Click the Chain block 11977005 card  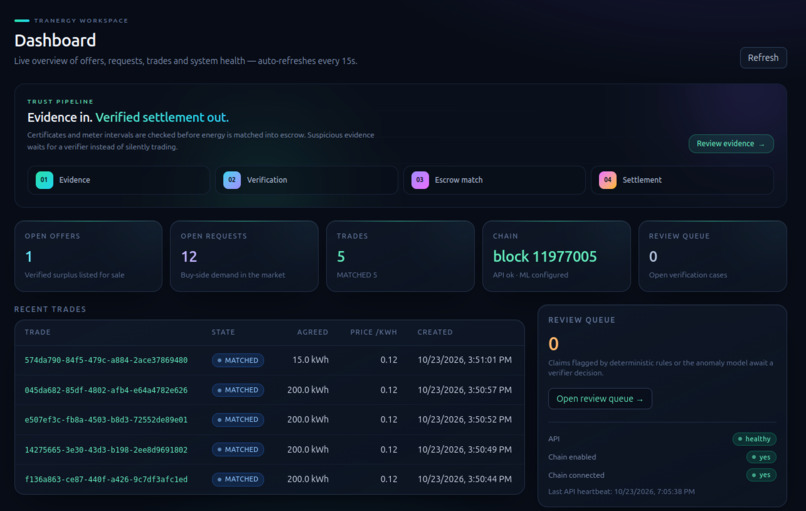coord(556,256)
